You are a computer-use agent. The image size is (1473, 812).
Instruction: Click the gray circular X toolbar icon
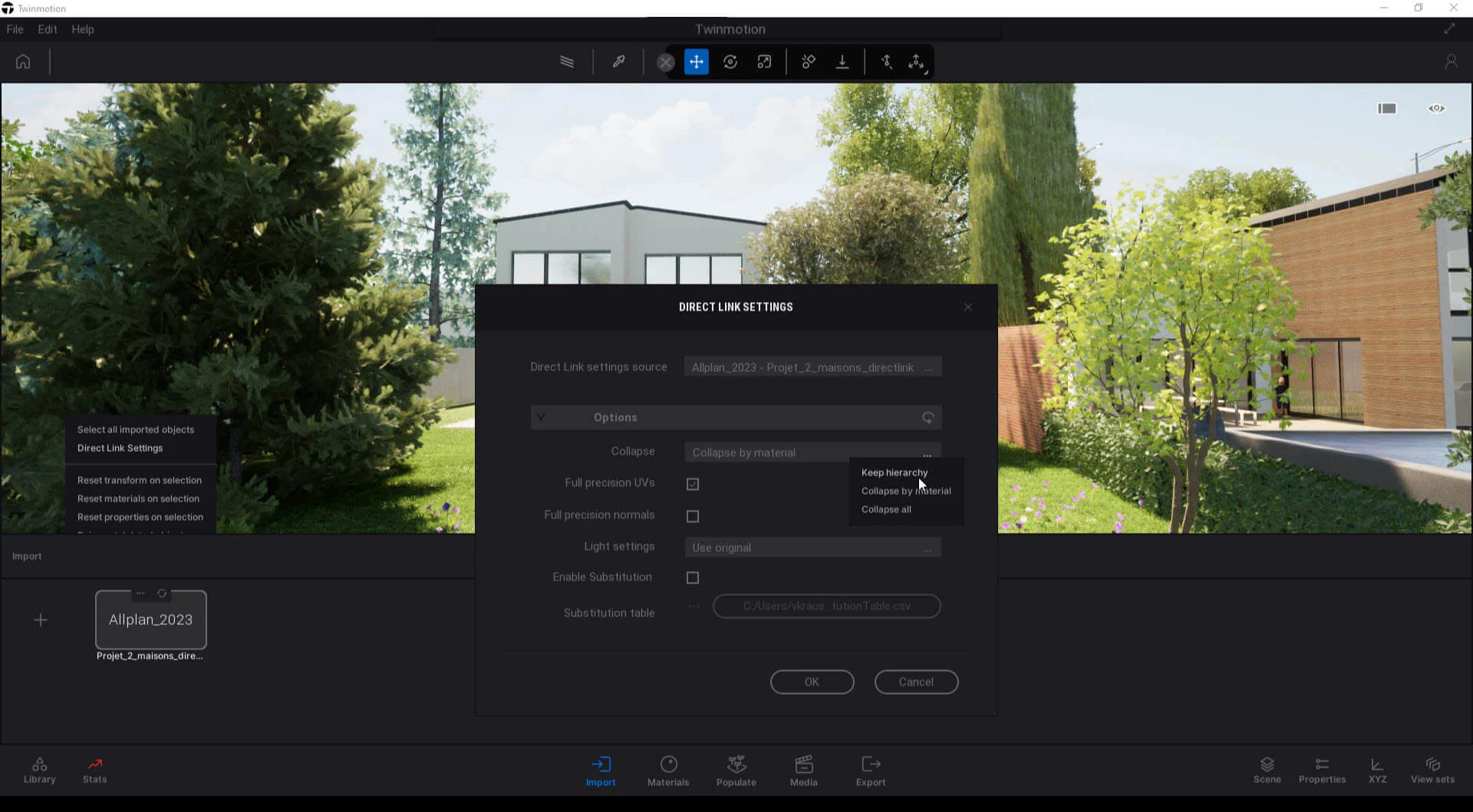coord(666,63)
